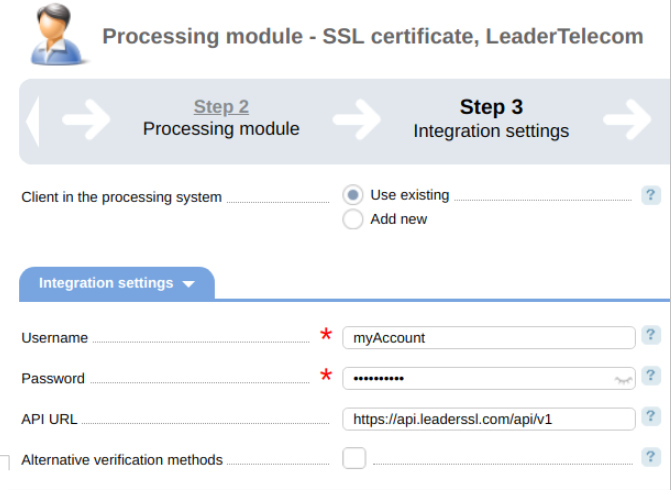
Task: Click help icon beside API URL field
Action: [651, 417]
